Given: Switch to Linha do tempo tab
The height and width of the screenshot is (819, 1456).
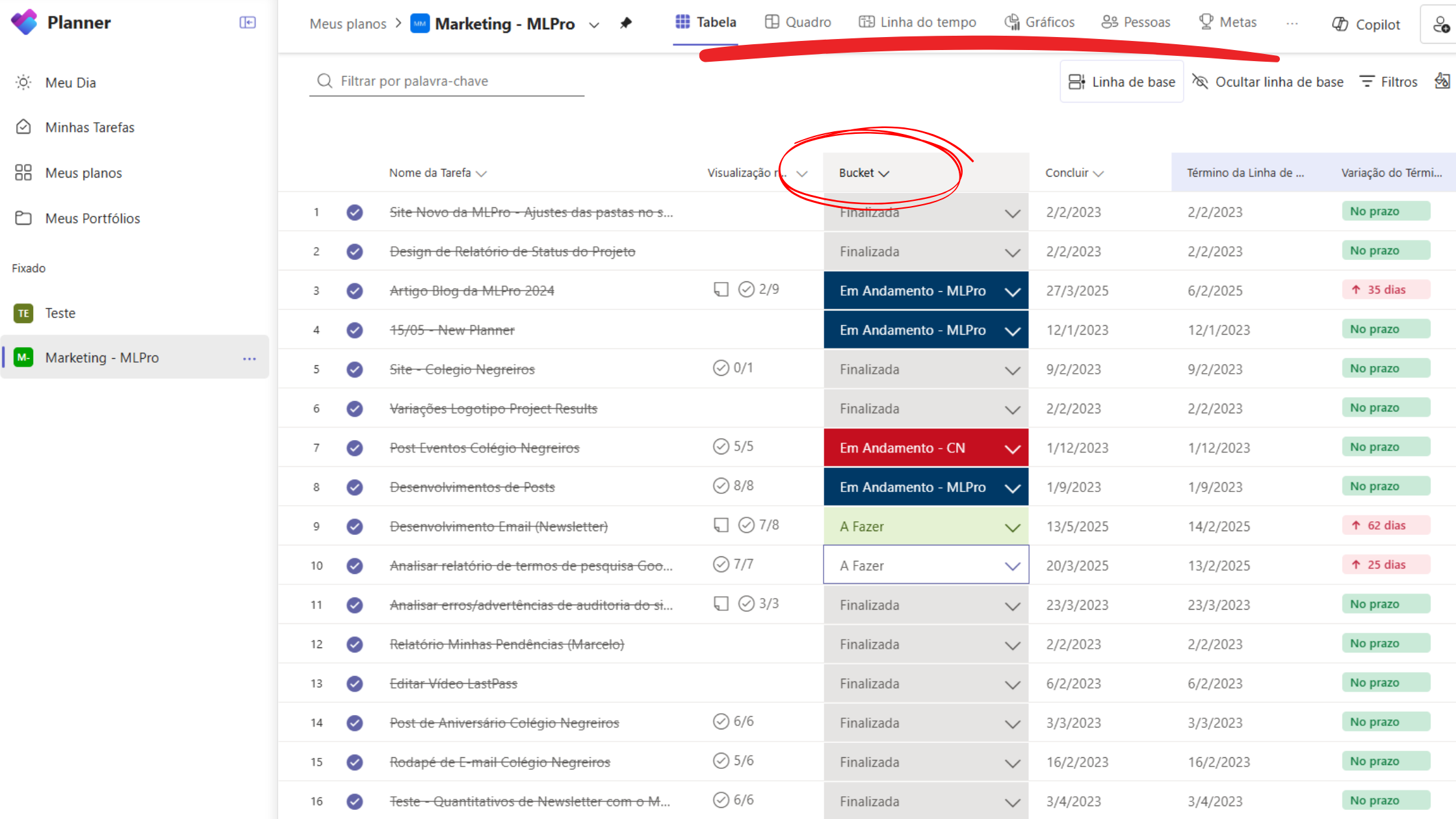Looking at the screenshot, I should (917, 22).
